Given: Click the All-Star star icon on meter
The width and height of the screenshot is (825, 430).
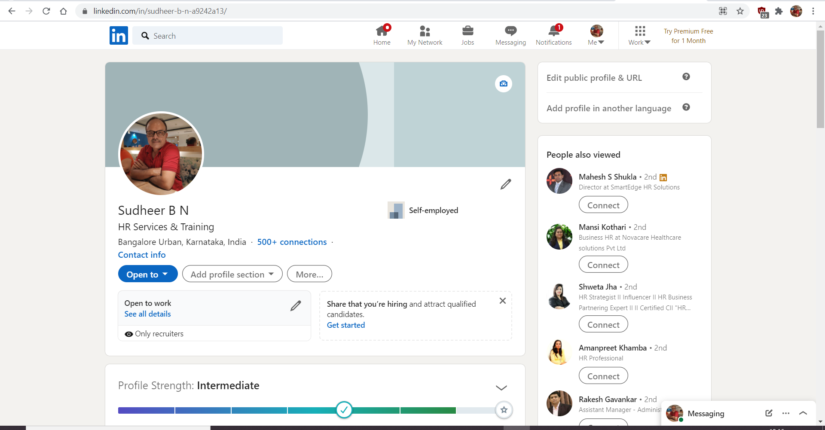Looking at the screenshot, I should tap(504, 410).
